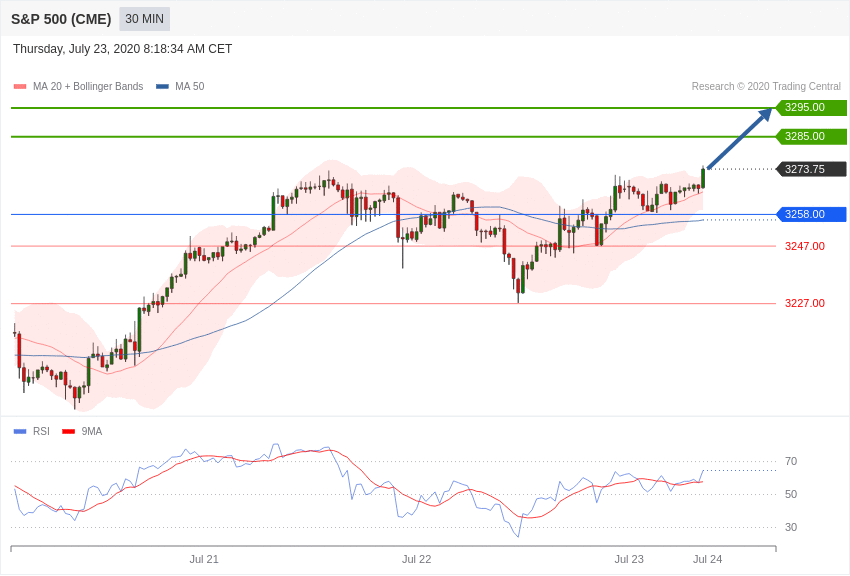Screen dimensions: 850x576
Task: Click the Jul 21 date axis label
Action: click(x=204, y=559)
